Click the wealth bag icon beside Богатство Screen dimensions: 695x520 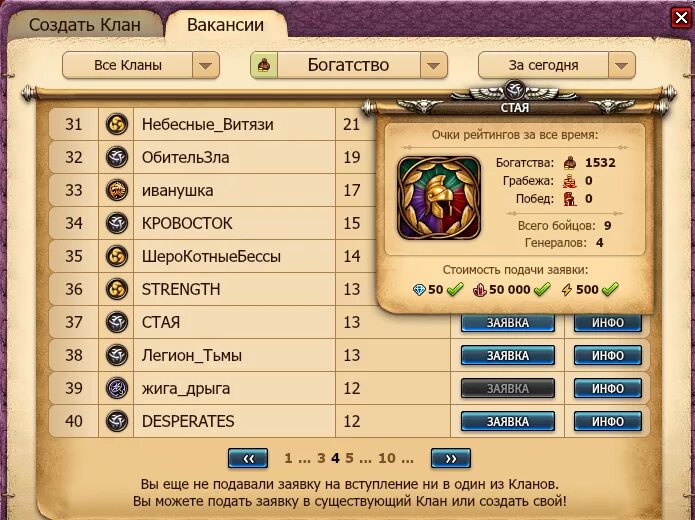tap(264, 65)
